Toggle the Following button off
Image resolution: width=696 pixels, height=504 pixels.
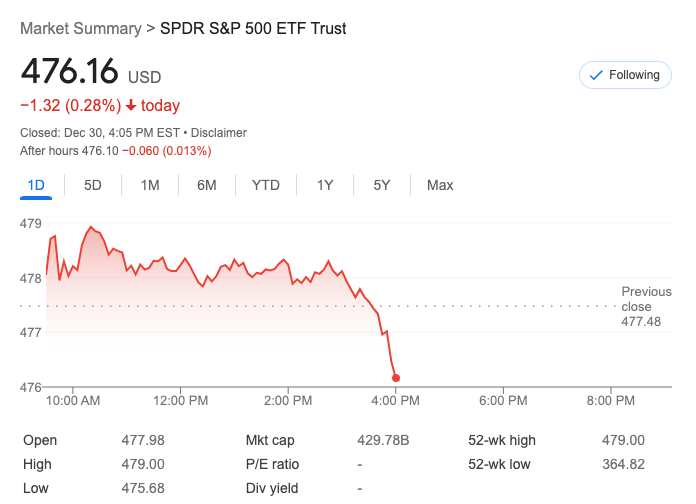pos(625,75)
